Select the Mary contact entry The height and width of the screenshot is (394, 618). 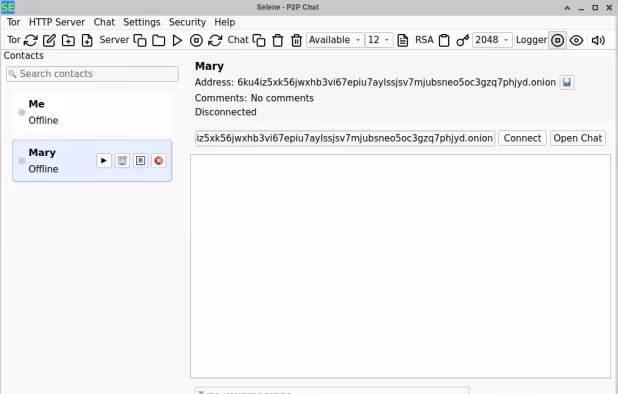tap(92, 161)
